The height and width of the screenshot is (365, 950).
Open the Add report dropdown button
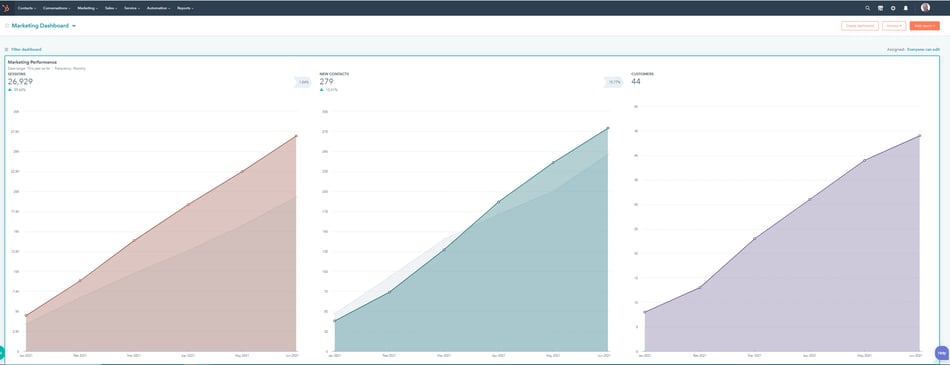pos(925,26)
